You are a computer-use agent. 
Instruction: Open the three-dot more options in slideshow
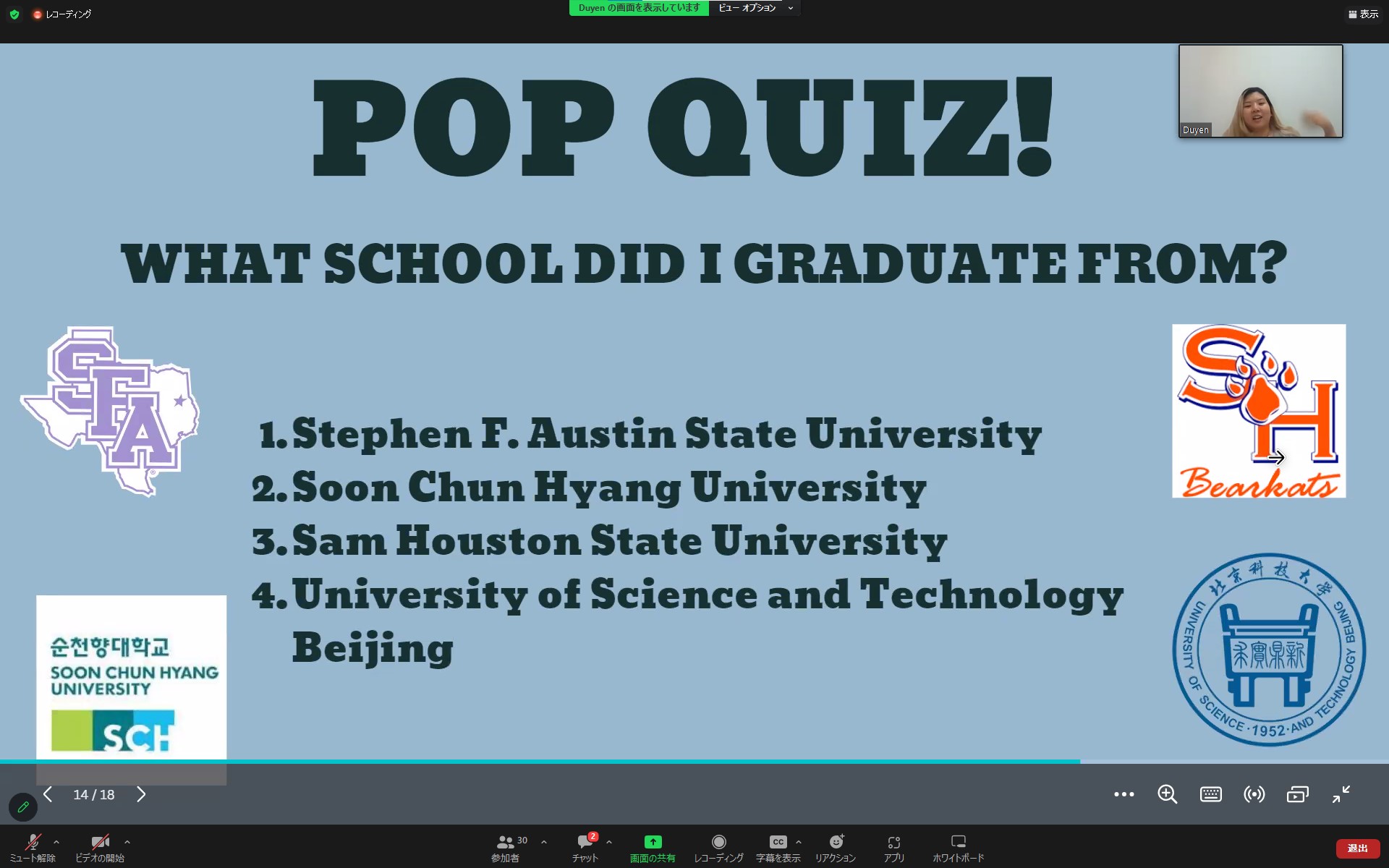click(1124, 794)
